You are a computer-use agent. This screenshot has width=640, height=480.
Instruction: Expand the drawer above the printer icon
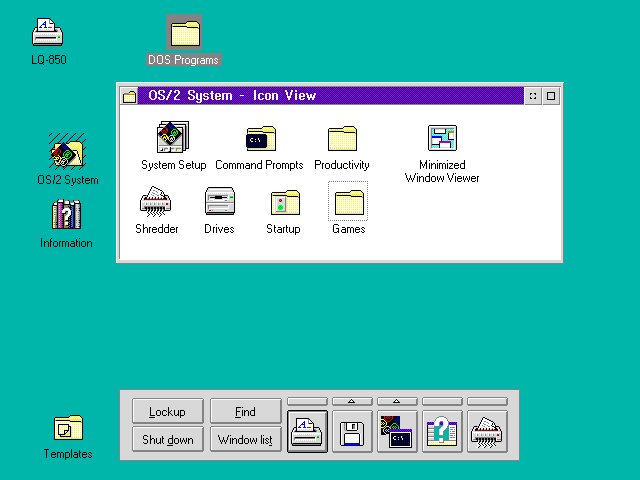[x=307, y=402]
